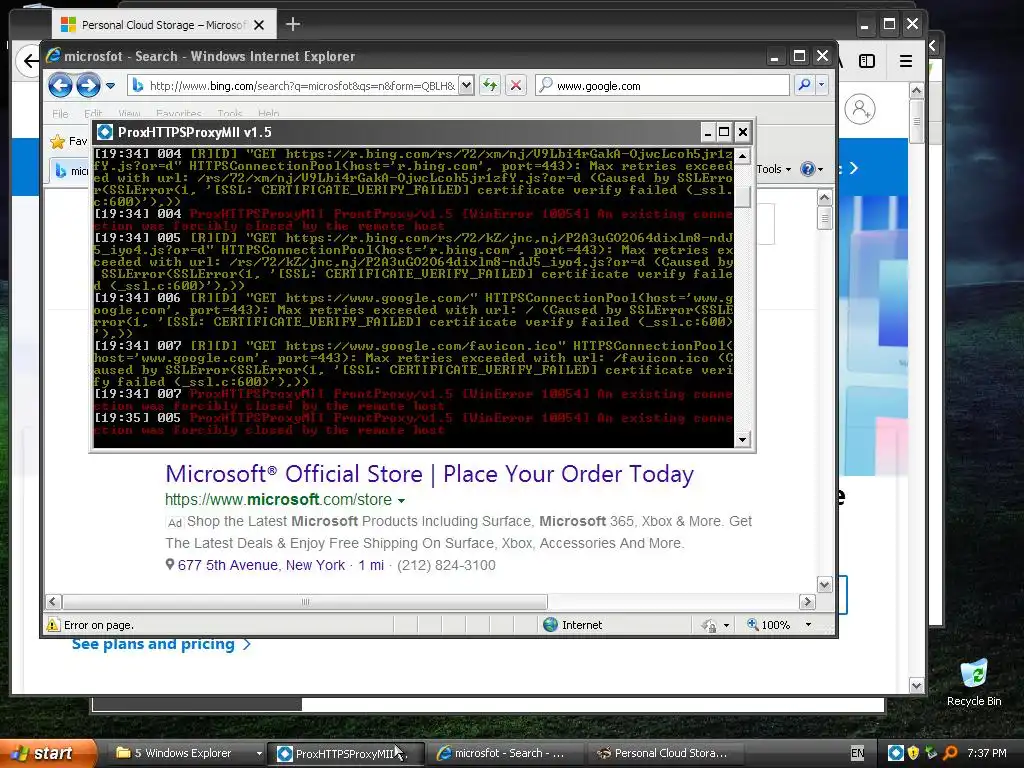This screenshot has height=768, width=1024.
Task: Click the white chevron on blue banner
Action: [854, 168]
